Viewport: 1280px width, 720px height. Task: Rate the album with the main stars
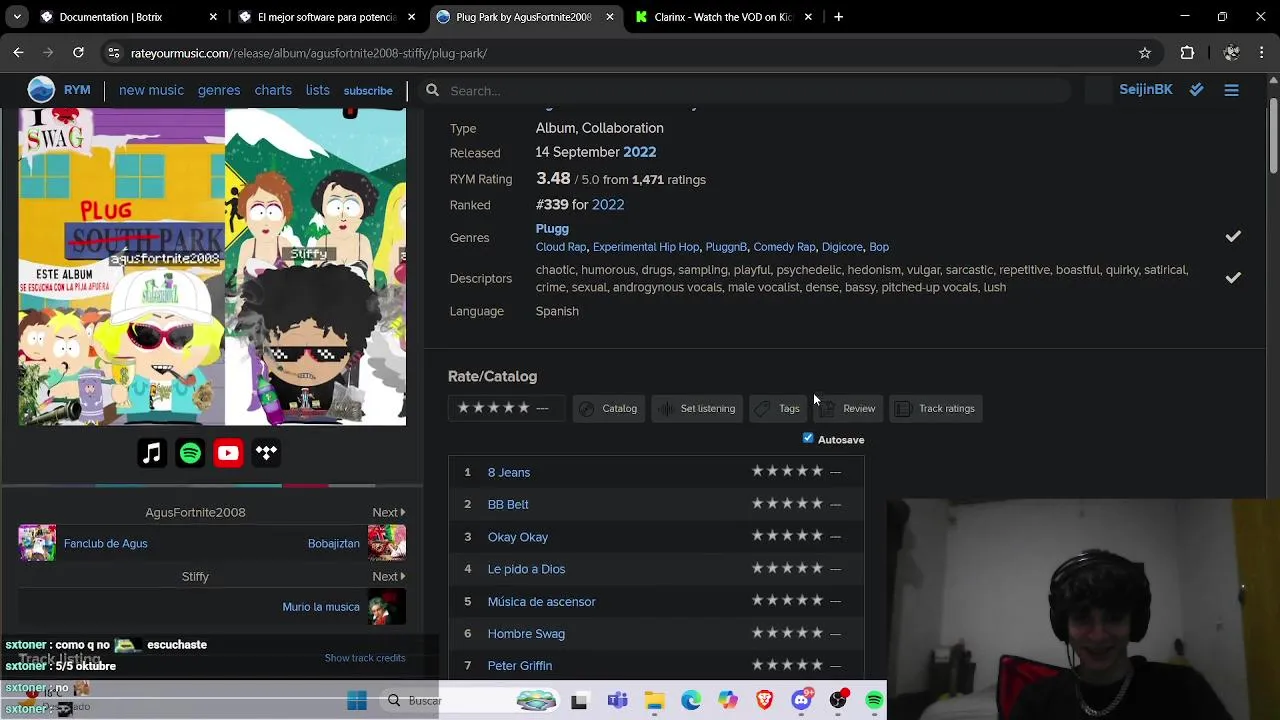[493, 408]
